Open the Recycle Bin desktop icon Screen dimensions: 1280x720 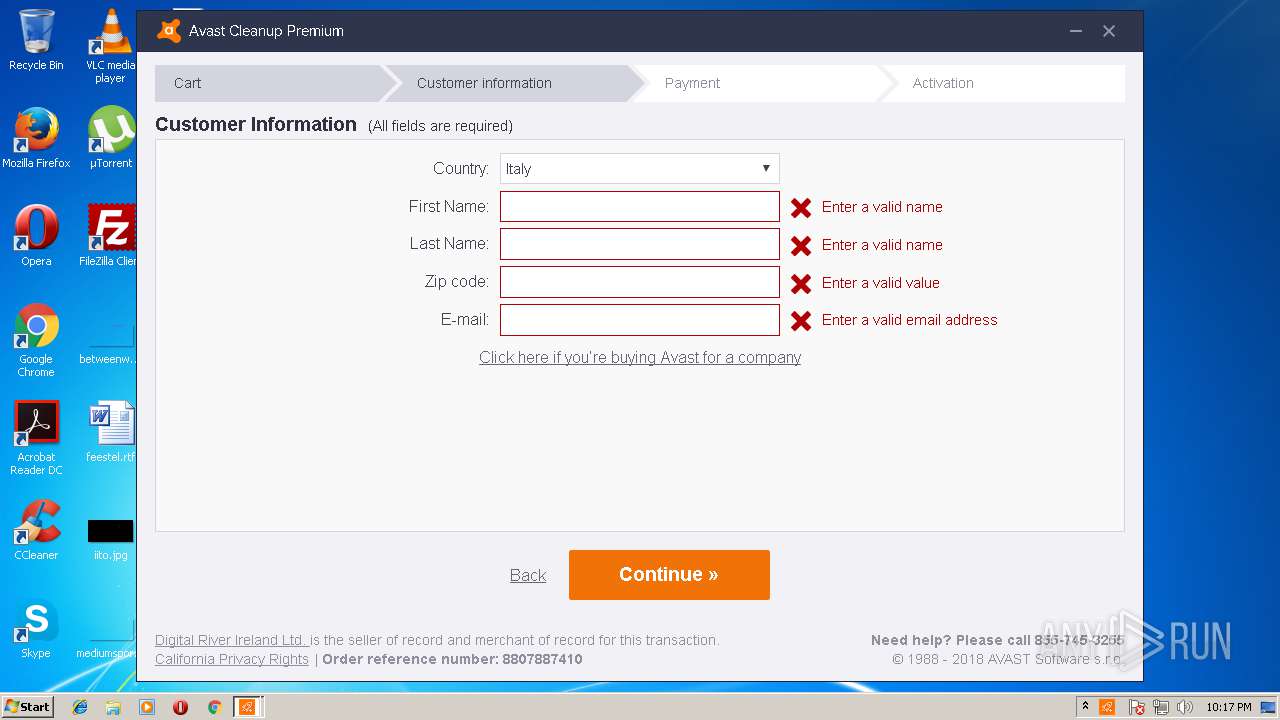[36, 40]
